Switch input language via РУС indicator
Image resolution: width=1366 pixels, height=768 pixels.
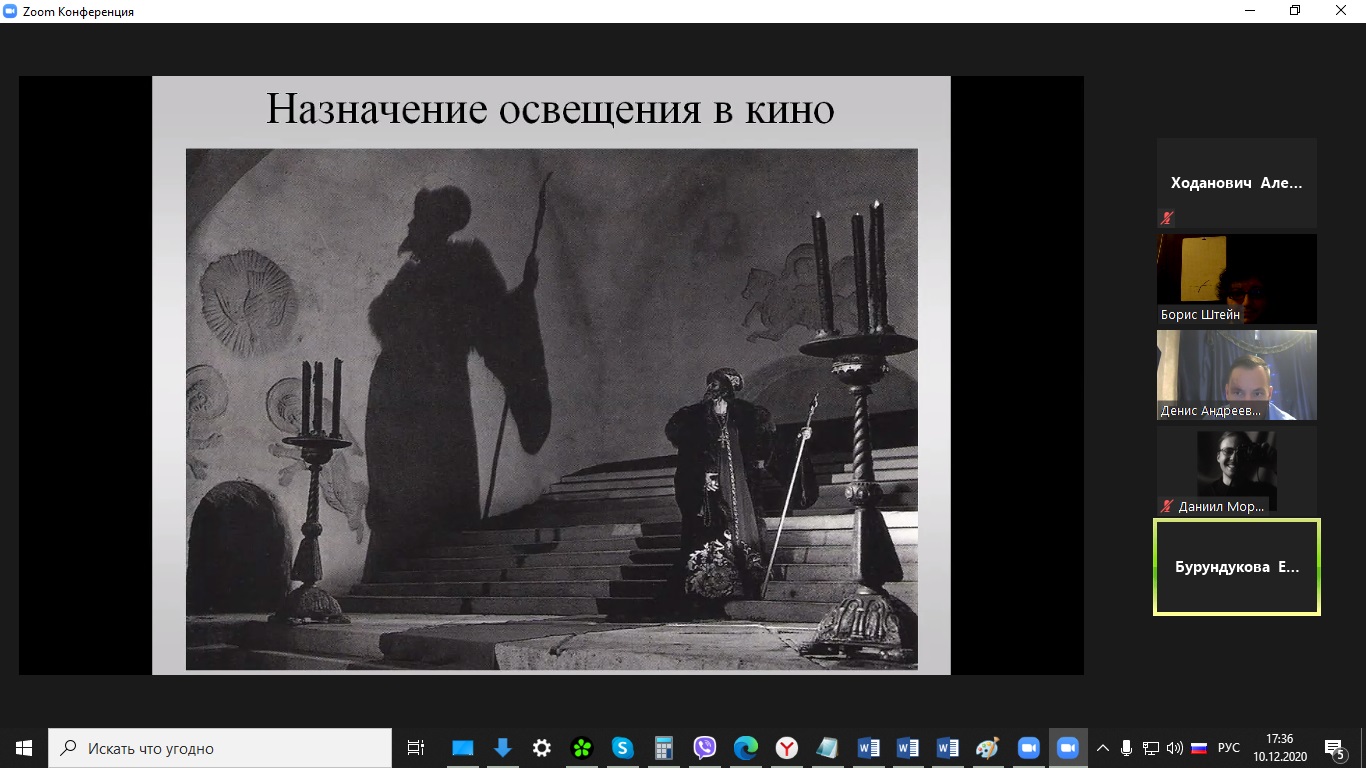coord(1229,748)
